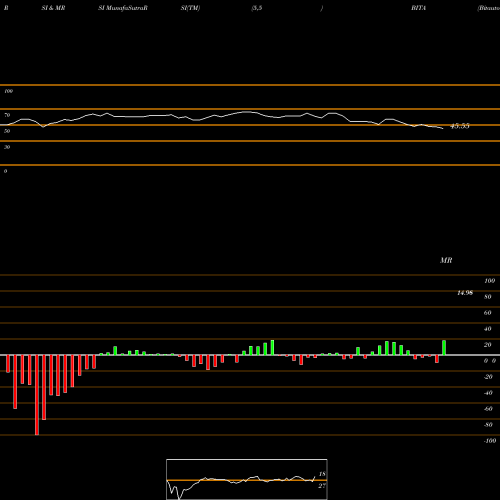Click the MR axis label -60
The image size is (500, 500).
[x=488, y=409]
